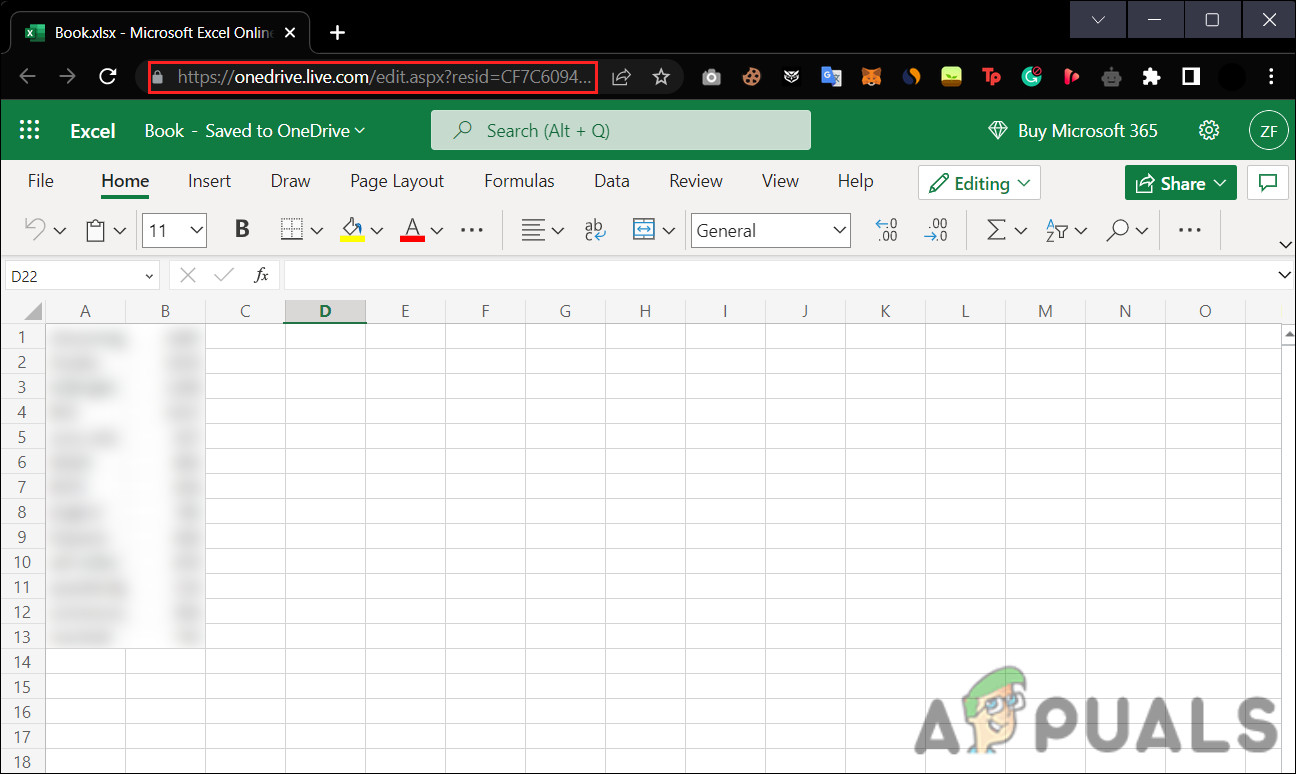This screenshot has height=774, width=1296.
Task: Open the Find tool
Action: (x=1120, y=230)
